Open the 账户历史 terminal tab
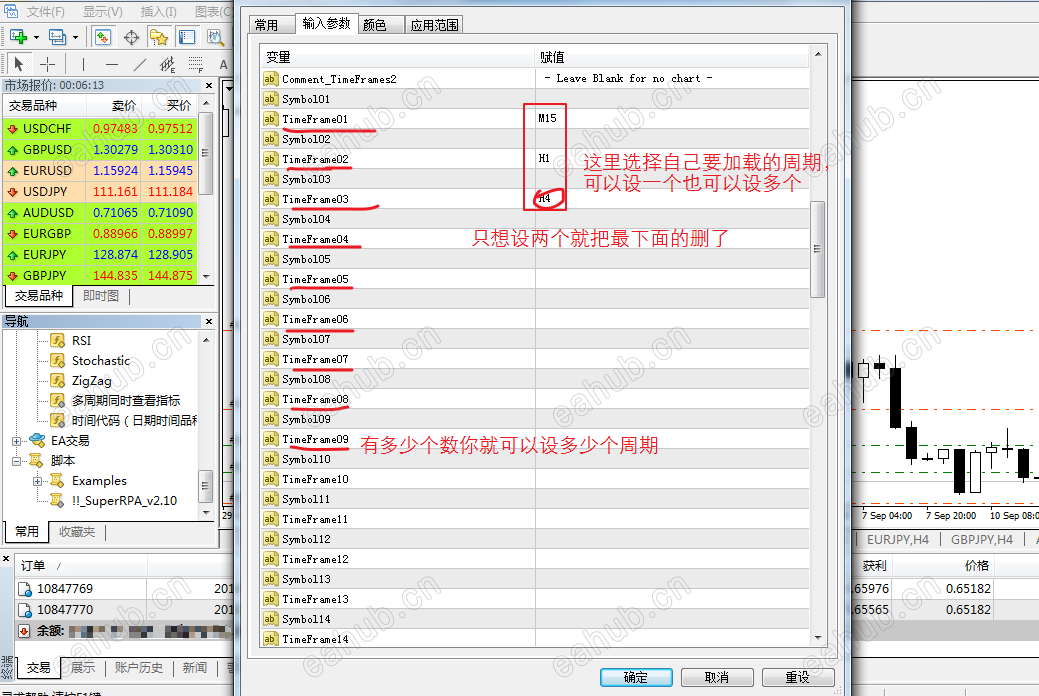 click(x=139, y=667)
